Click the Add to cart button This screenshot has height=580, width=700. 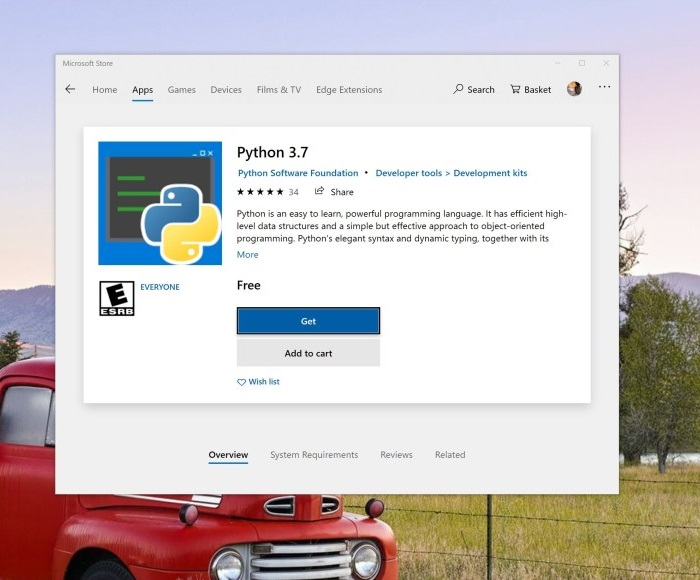coord(308,353)
